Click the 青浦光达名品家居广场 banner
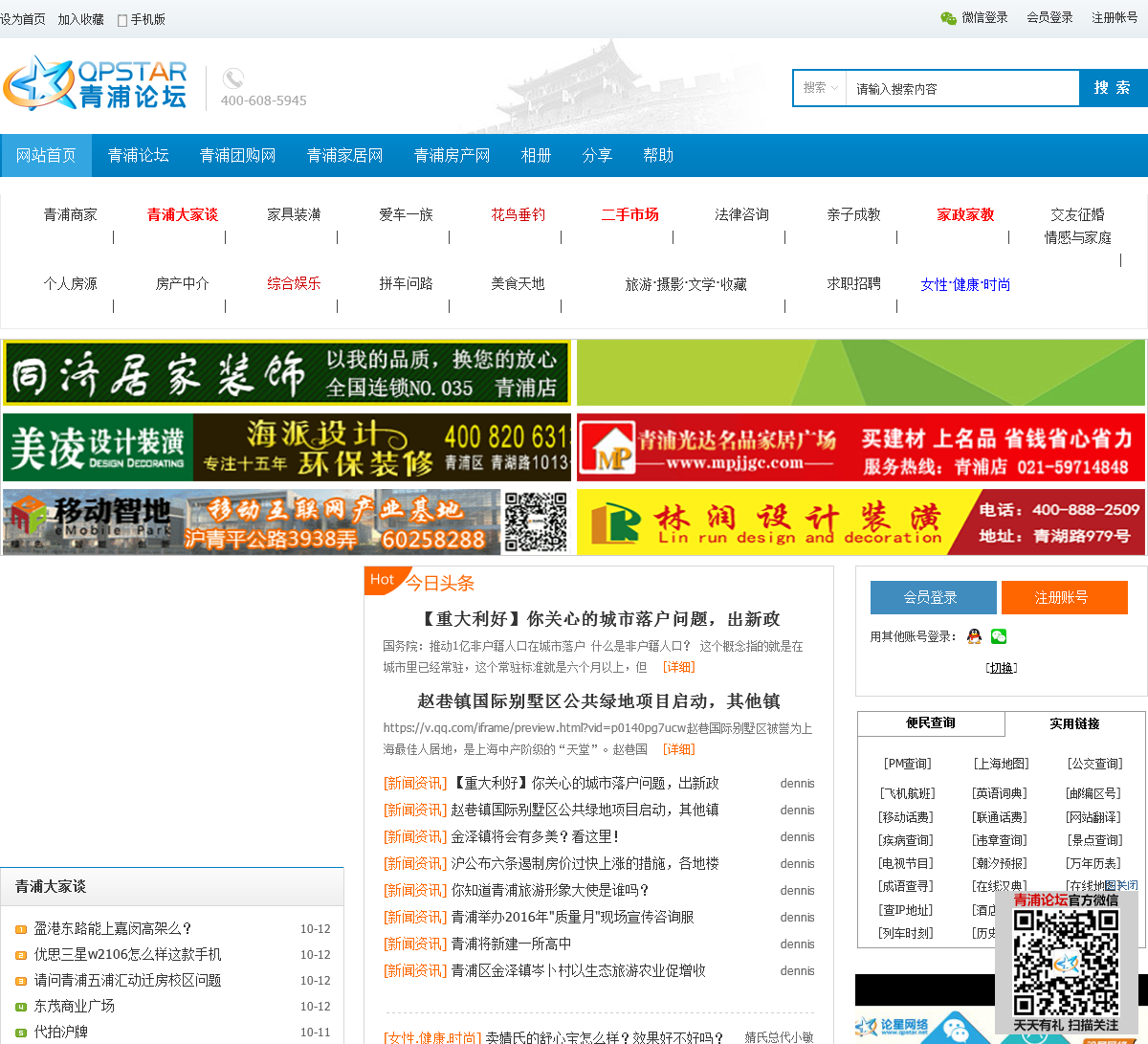The width and height of the screenshot is (1148, 1044). (861, 447)
